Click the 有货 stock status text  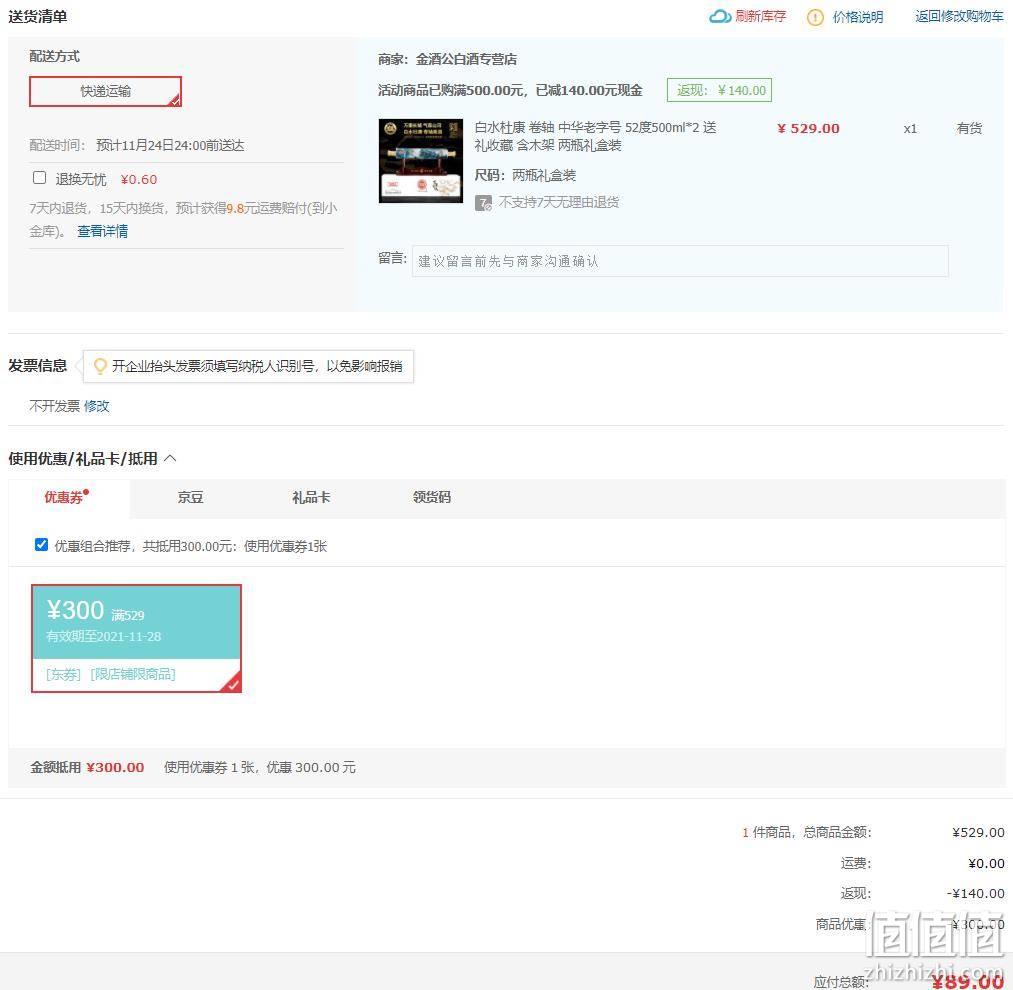(969, 128)
